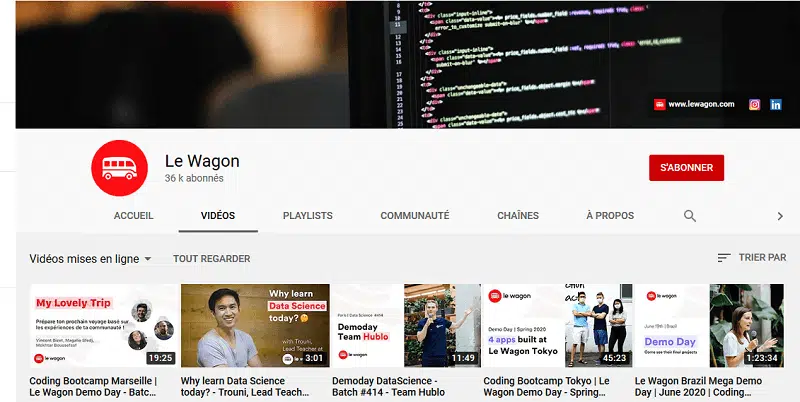Open the My Lovely Trip video thumbnail
800x402 pixels.
coord(104,326)
